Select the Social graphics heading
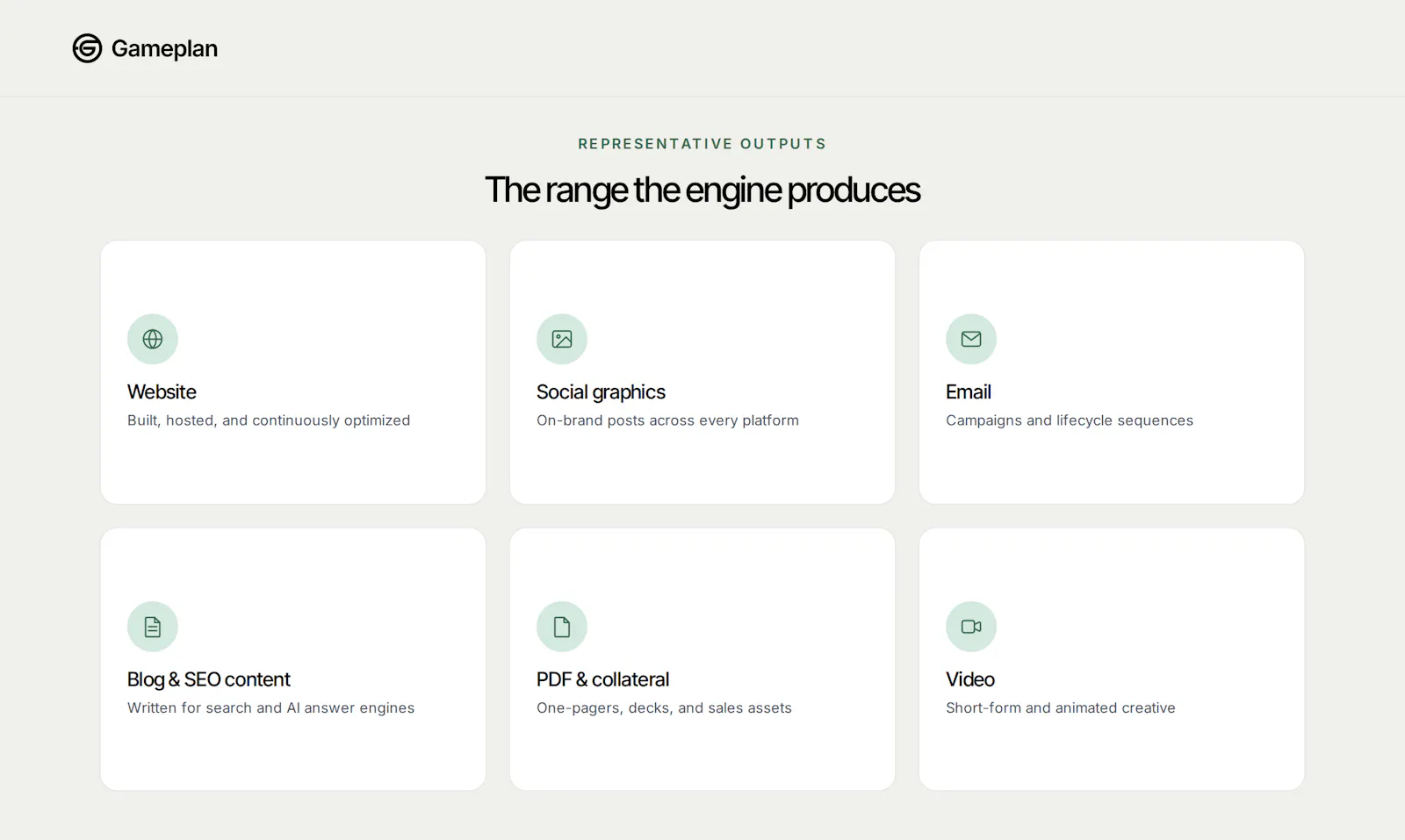This screenshot has height=840, width=1405. (601, 392)
